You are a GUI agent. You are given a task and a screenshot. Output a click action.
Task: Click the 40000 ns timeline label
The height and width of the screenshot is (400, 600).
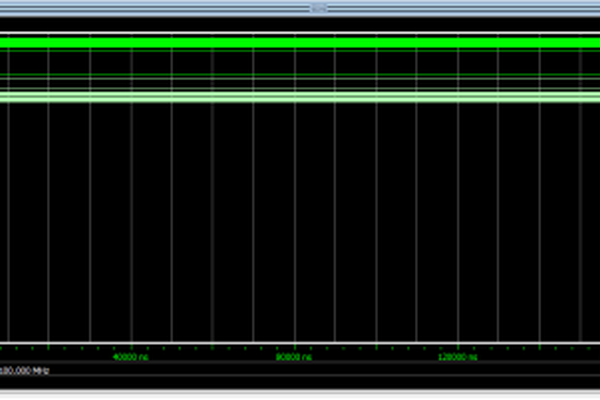point(130,356)
